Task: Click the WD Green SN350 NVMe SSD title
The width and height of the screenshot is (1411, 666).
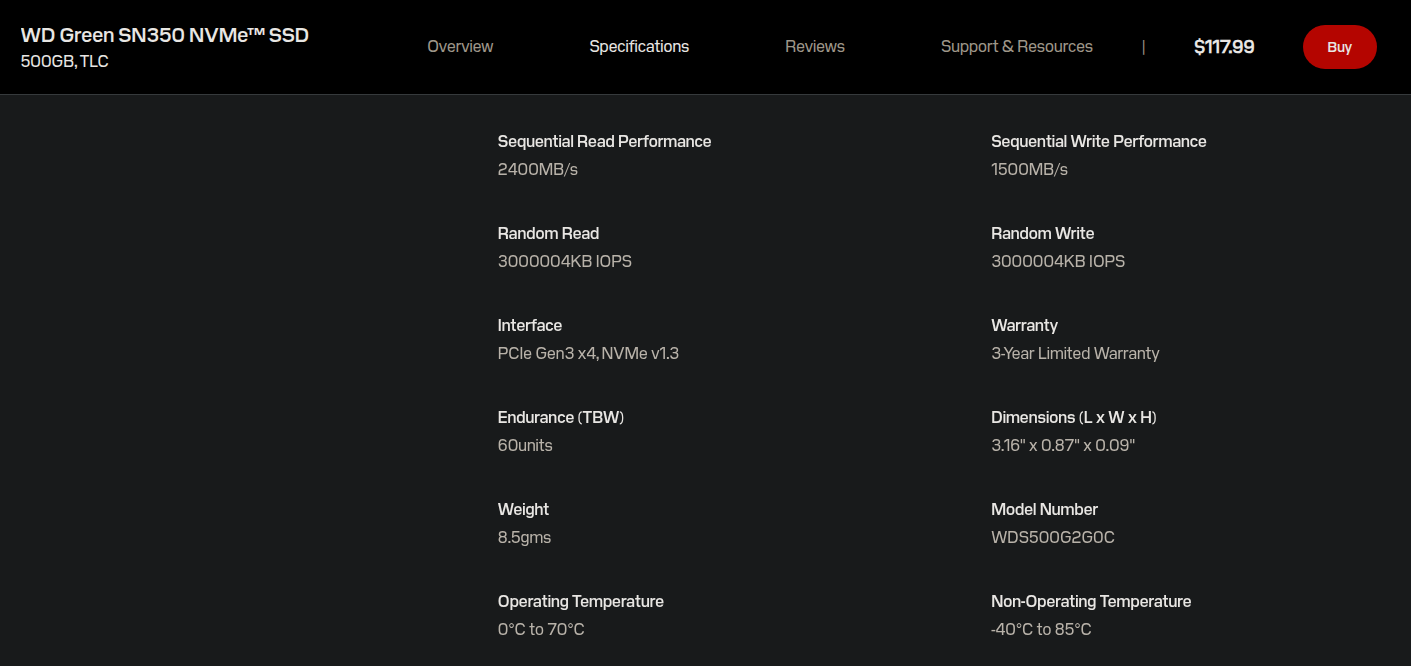Action: click(165, 35)
